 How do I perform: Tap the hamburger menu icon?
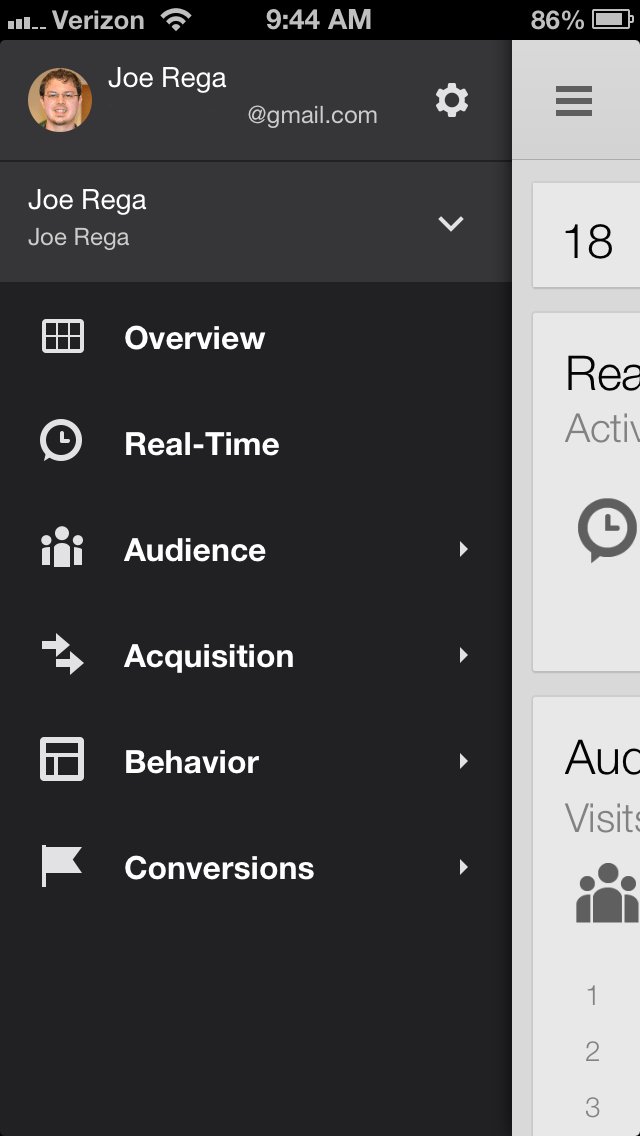(574, 101)
